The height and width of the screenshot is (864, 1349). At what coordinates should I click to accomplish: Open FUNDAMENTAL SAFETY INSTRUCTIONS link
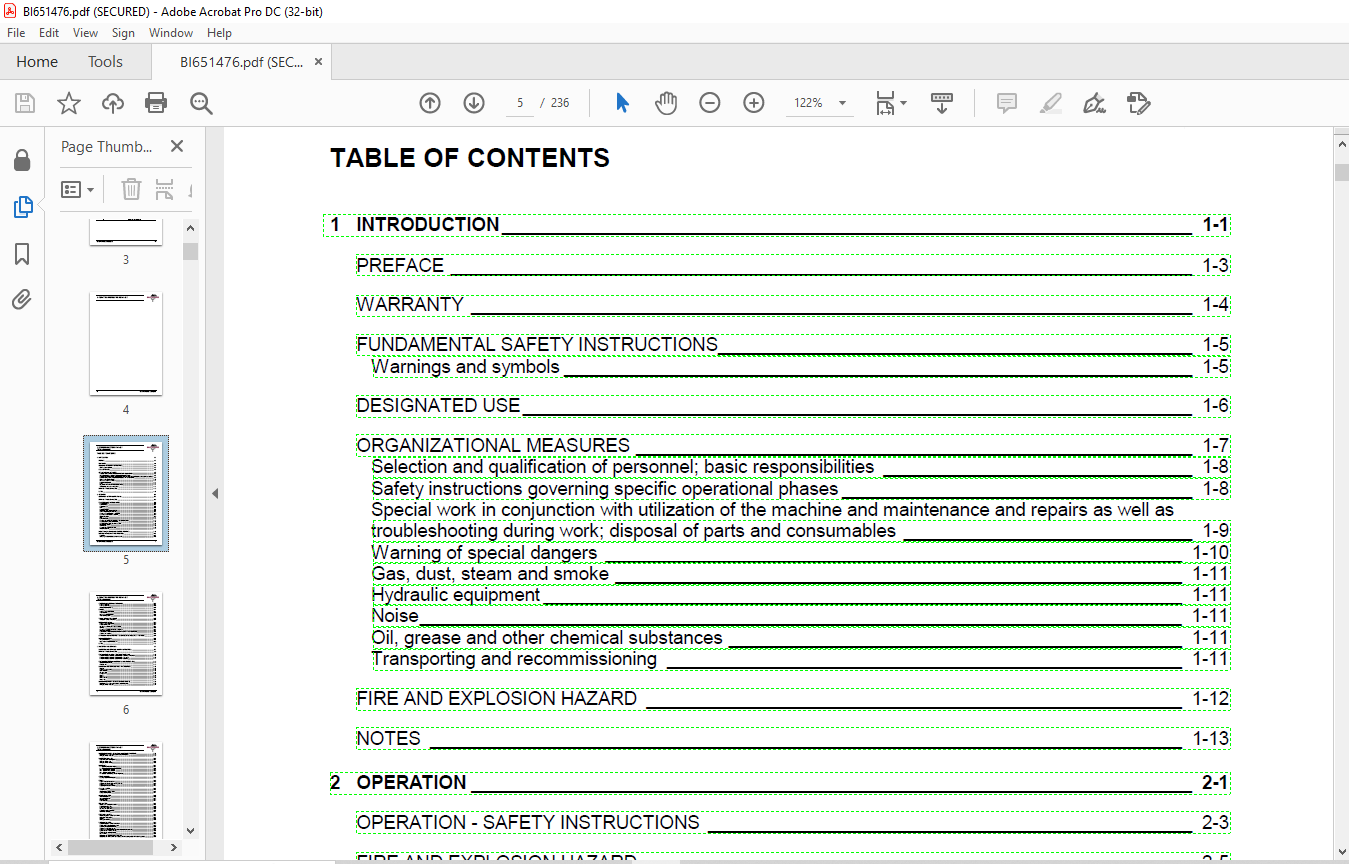[793, 344]
